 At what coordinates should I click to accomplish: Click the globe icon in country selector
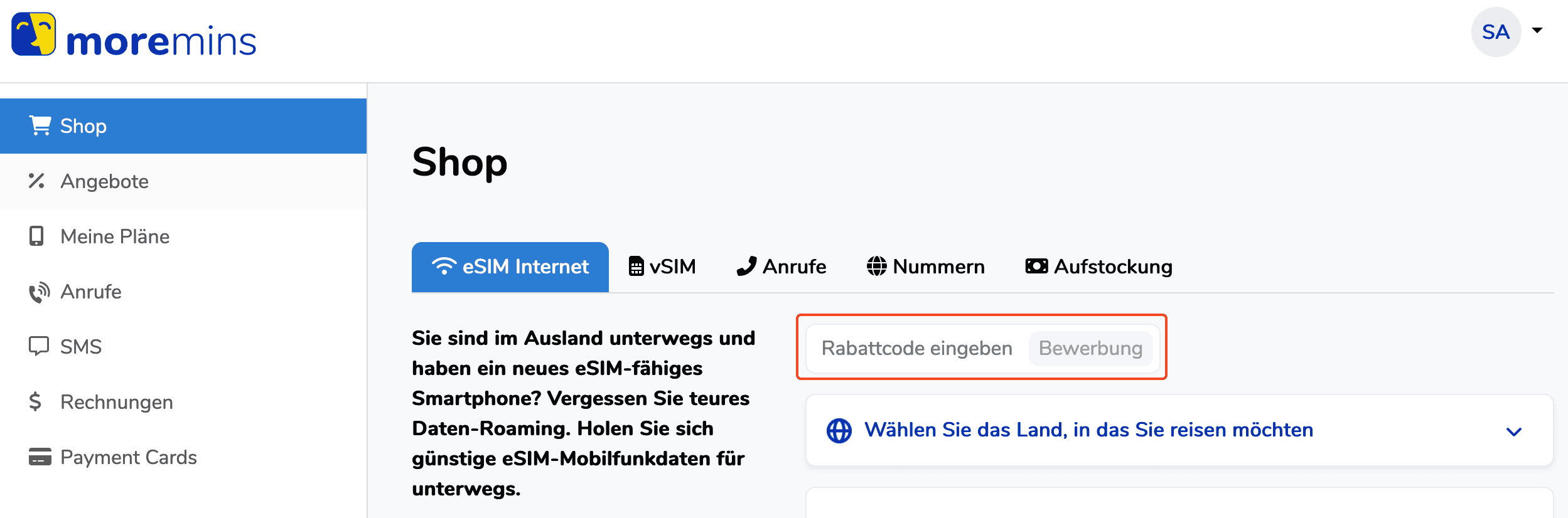(839, 431)
